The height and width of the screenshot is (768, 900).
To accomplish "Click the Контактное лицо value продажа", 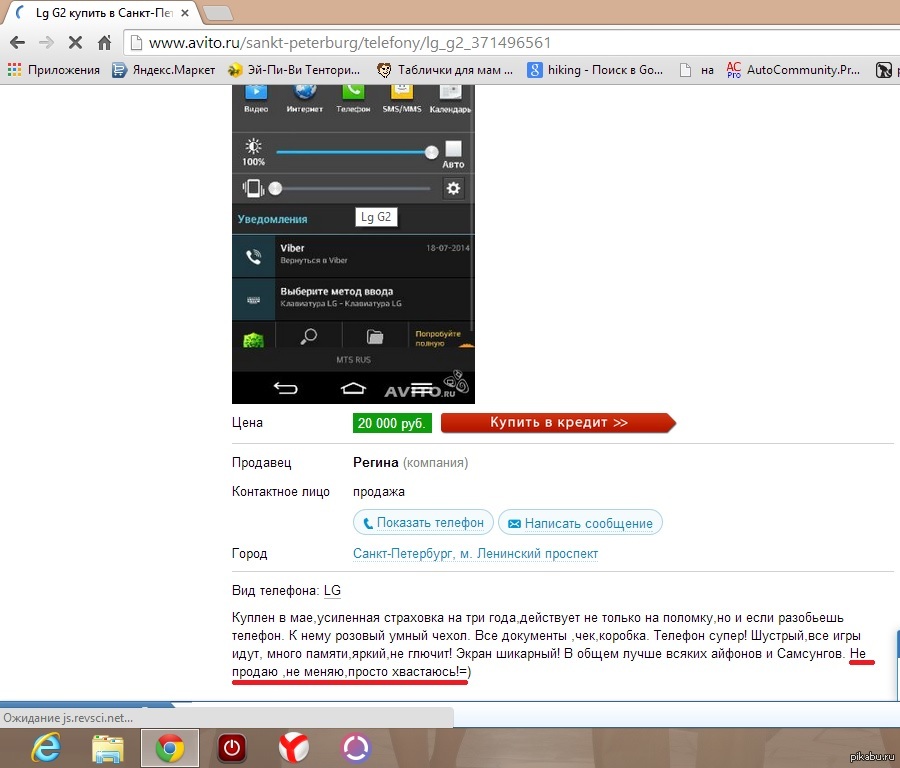I will click(x=379, y=491).
